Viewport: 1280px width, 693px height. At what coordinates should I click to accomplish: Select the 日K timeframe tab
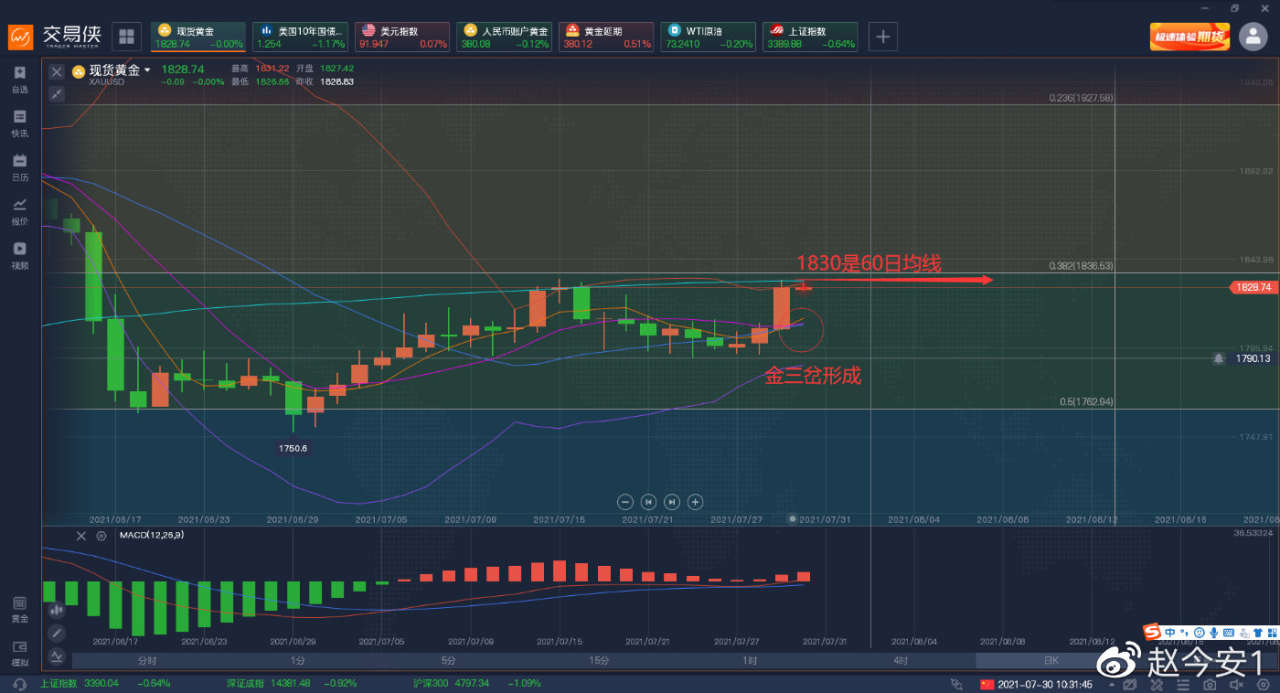pyautogui.click(x=1052, y=661)
